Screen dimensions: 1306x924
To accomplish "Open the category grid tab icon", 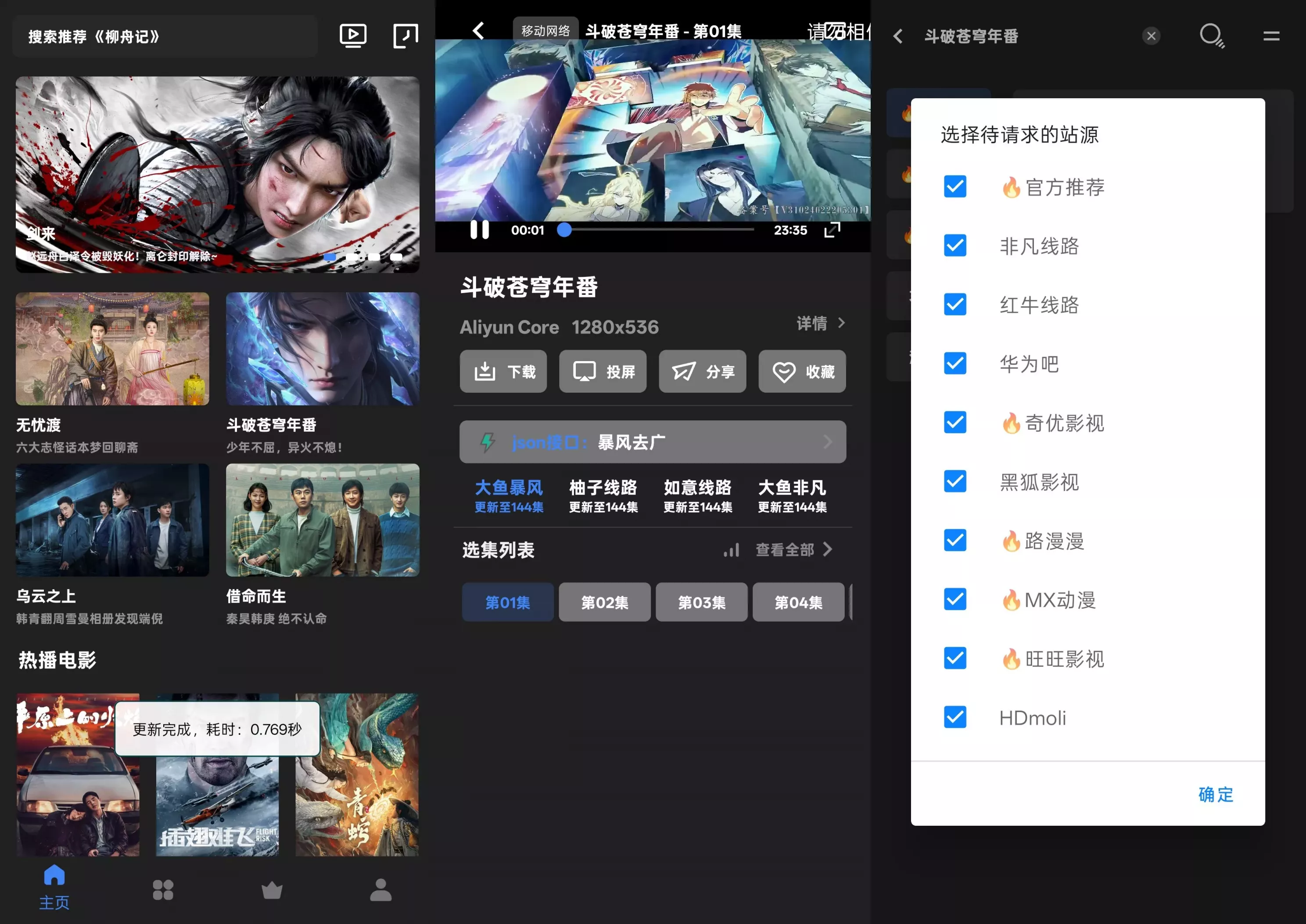I will point(163,890).
